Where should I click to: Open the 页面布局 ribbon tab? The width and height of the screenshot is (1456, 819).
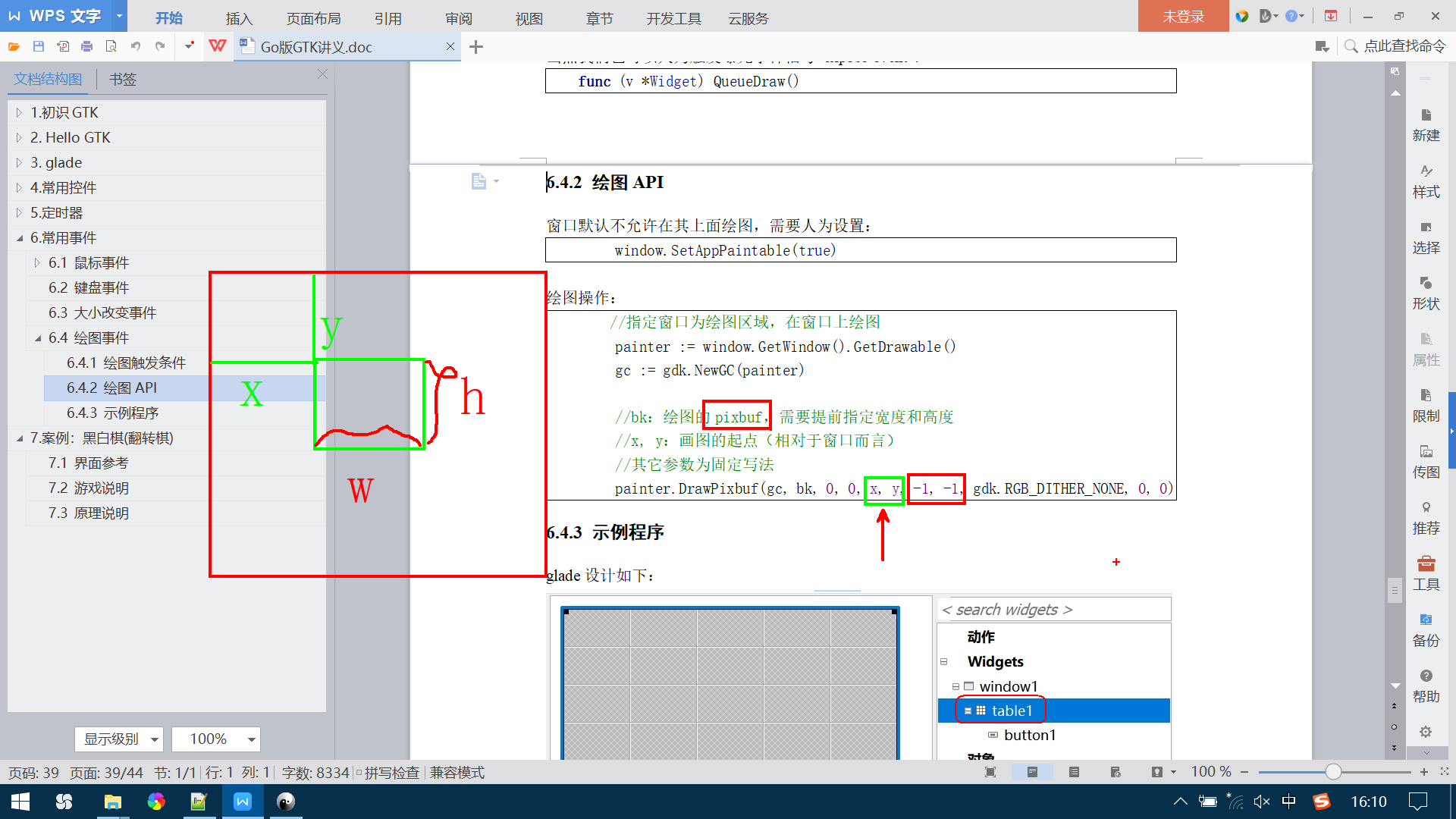pyautogui.click(x=313, y=18)
